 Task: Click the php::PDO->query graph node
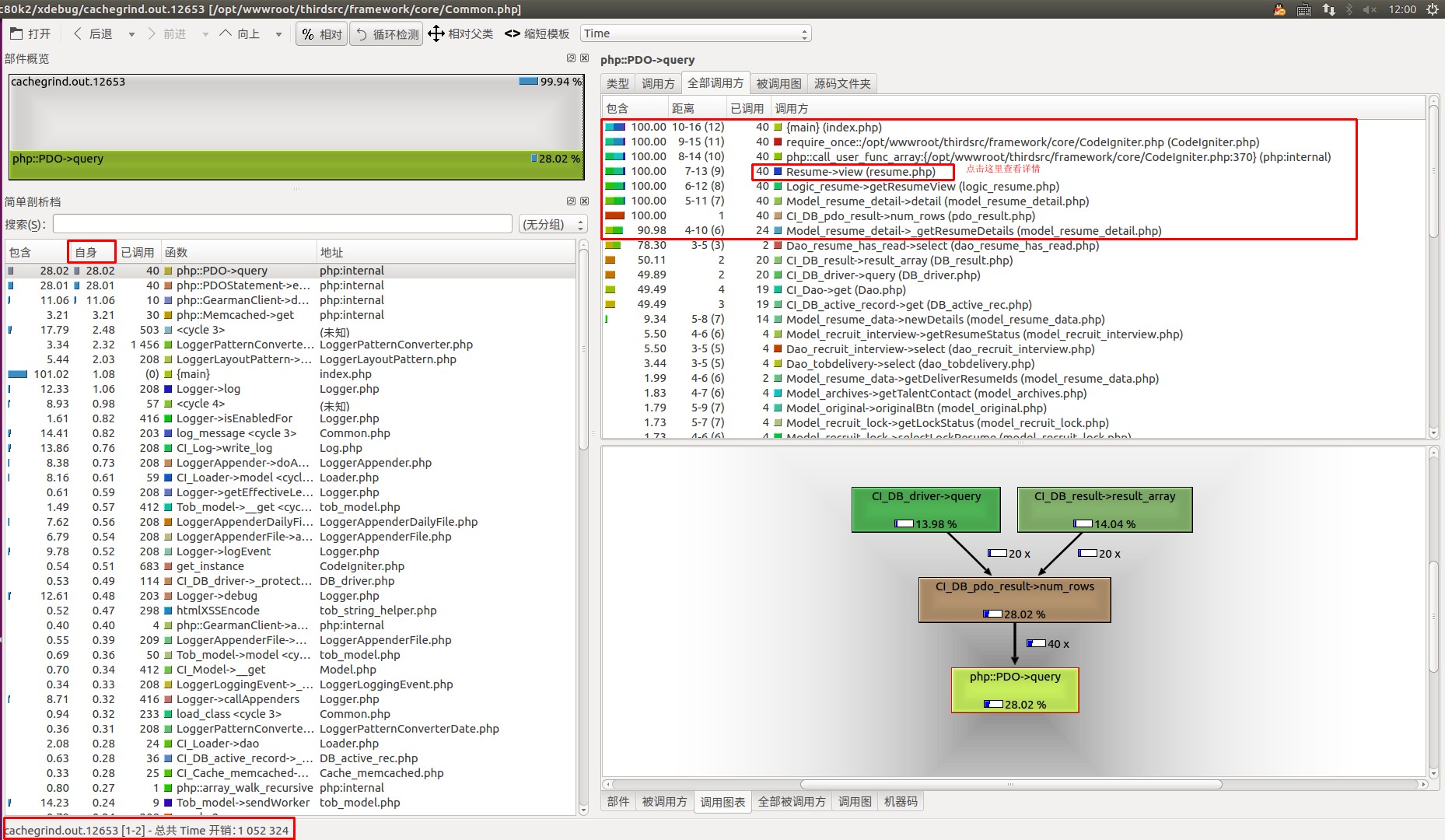pyautogui.click(x=1015, y=690)
